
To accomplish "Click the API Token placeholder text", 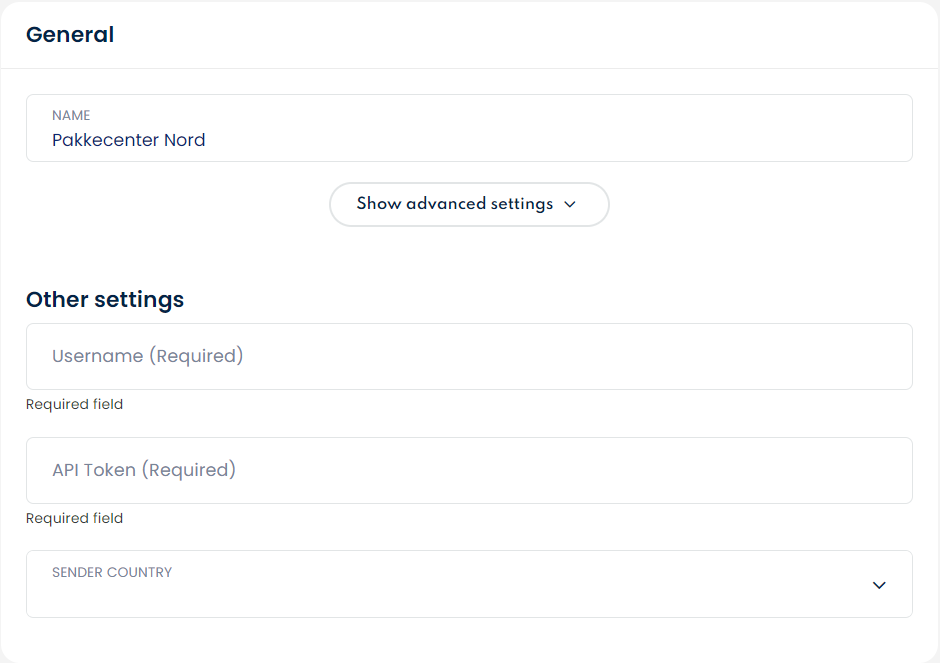I will pos(143,470).
